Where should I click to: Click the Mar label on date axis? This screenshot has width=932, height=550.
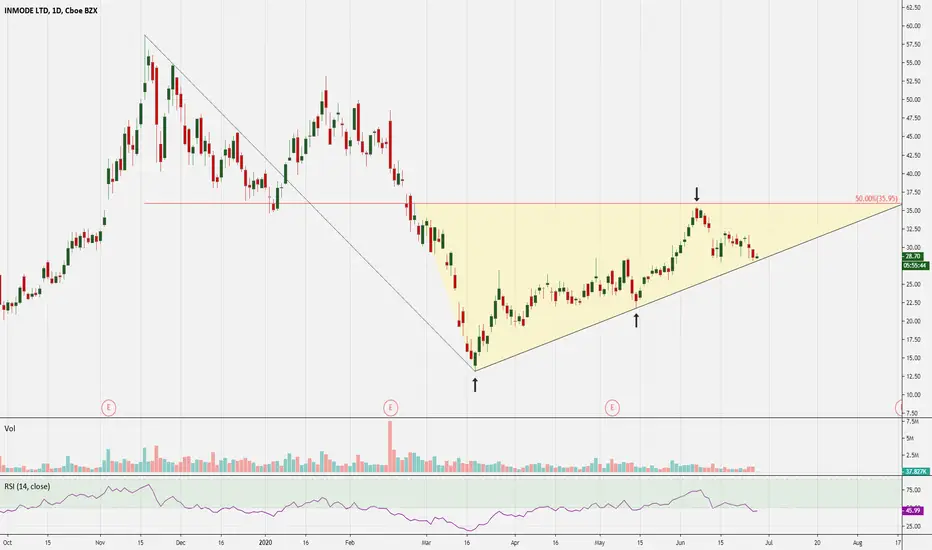pos(426,543)
